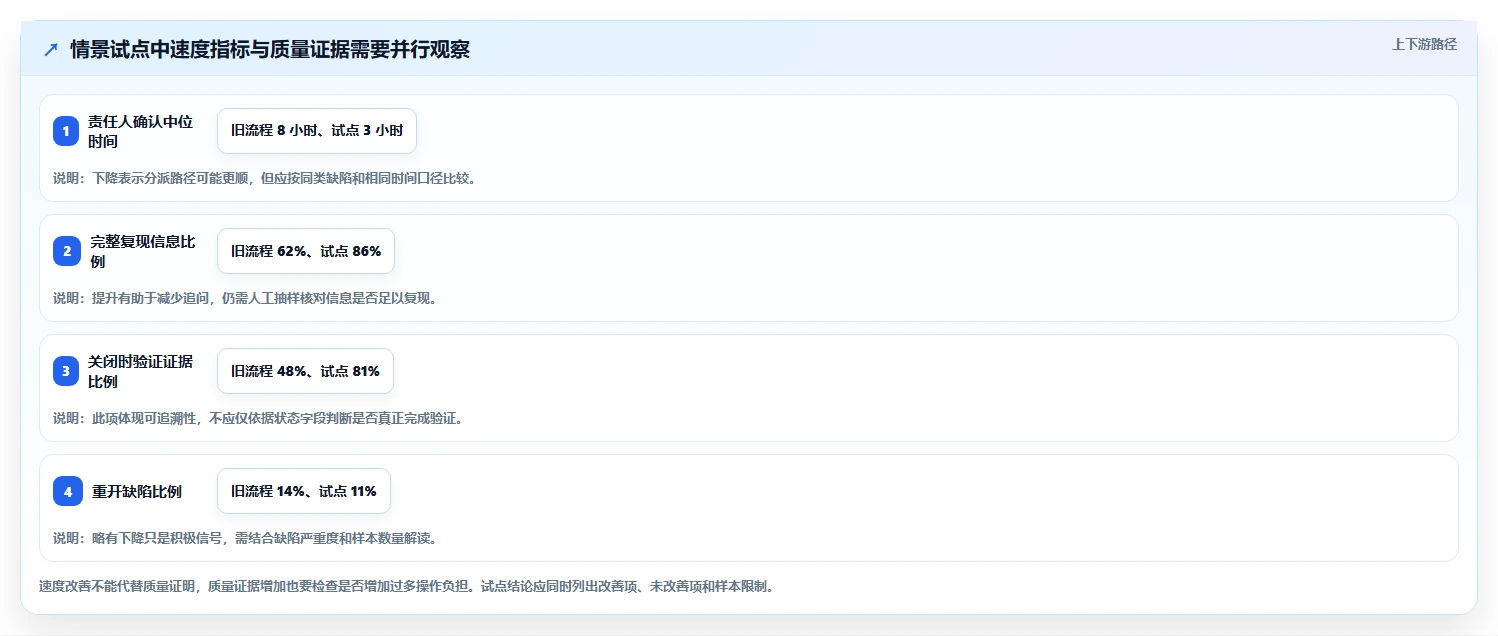The height and width of the screenshot is (636, 1498).
Task: Select the 完整复现信息比例 metric label
Action: click(143, 251)
